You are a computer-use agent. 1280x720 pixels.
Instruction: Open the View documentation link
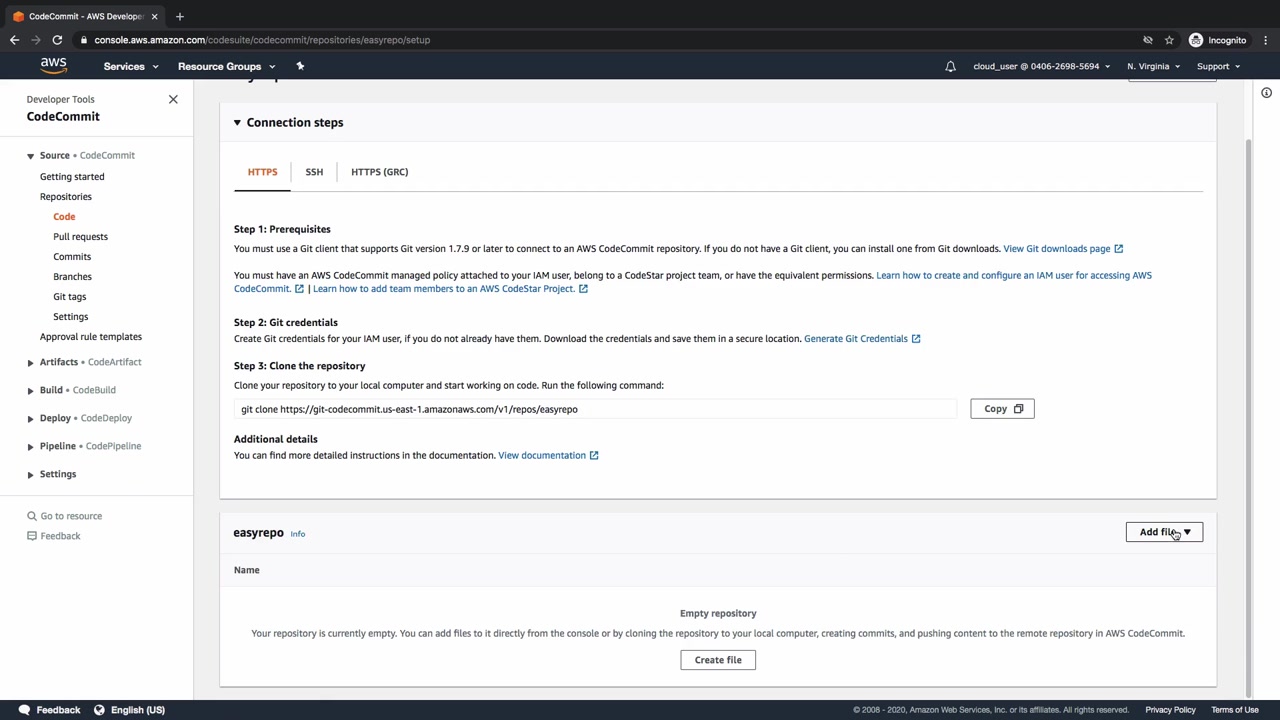pos(548,456)
